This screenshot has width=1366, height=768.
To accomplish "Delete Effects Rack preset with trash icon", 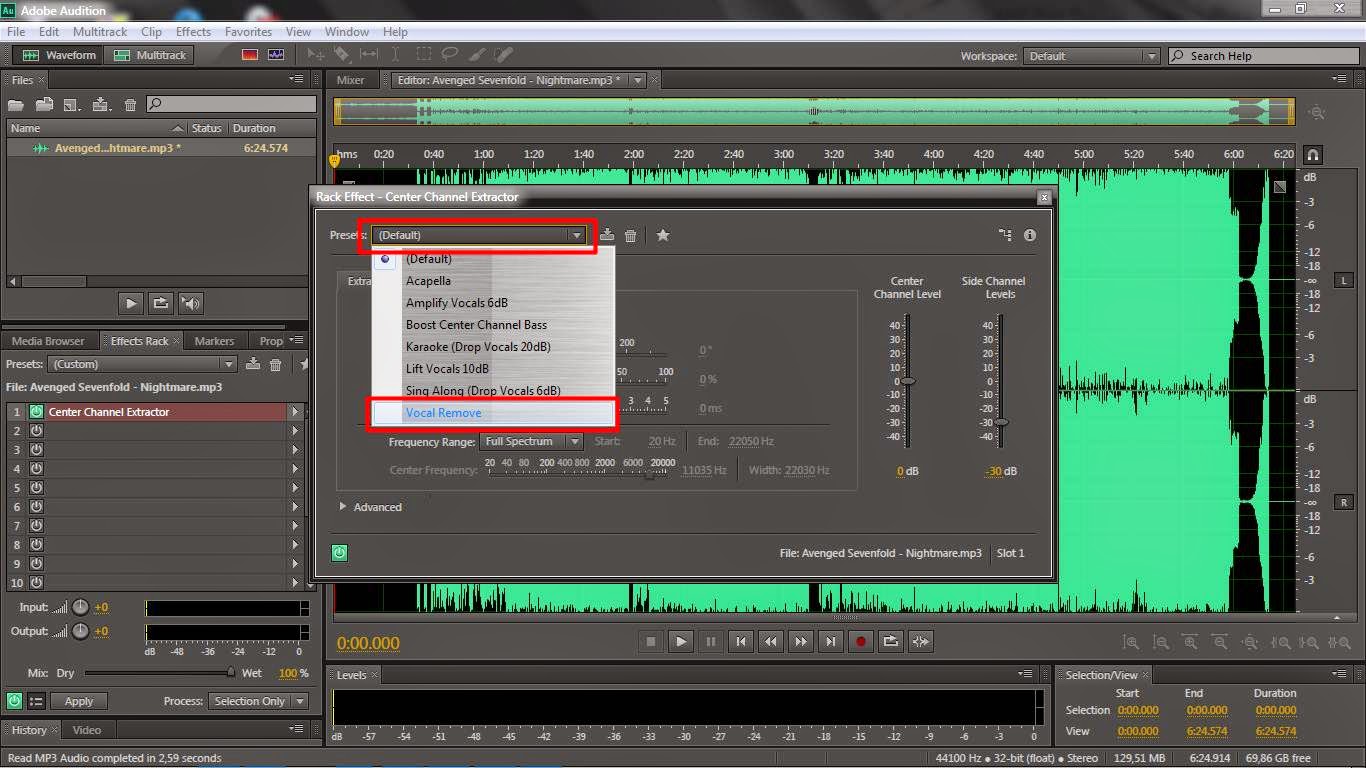I will 276,364.
